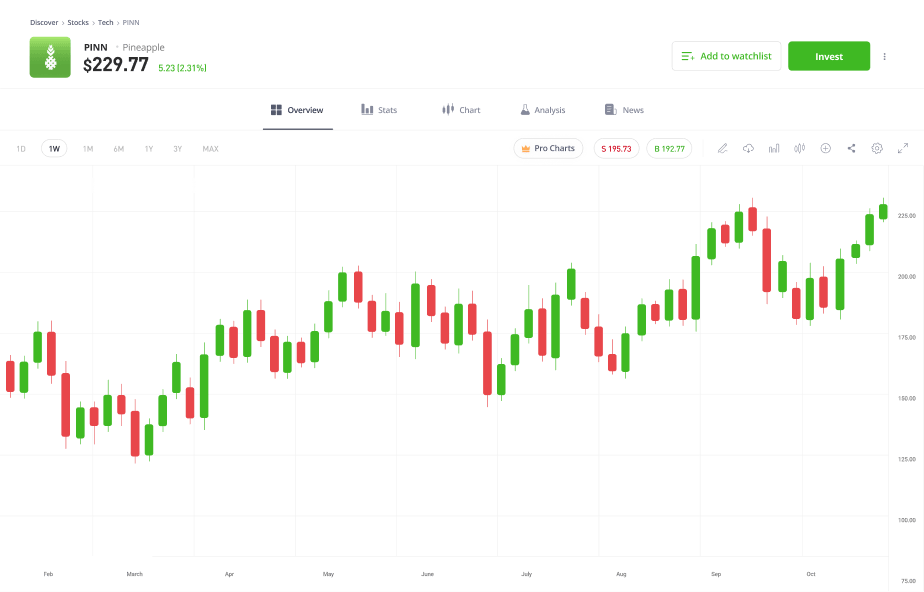Click the green Invest button
The height and width of the screenshot is (592, 924).
click(x=828, y=56)
